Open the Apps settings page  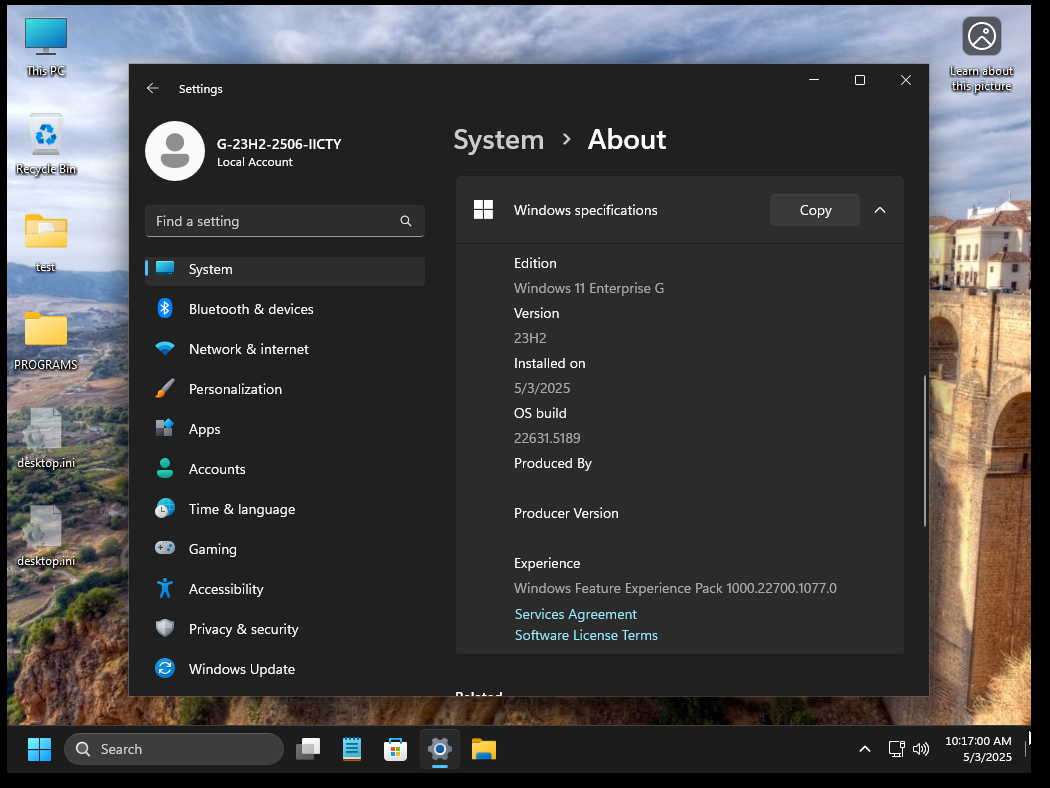point(204,429)
